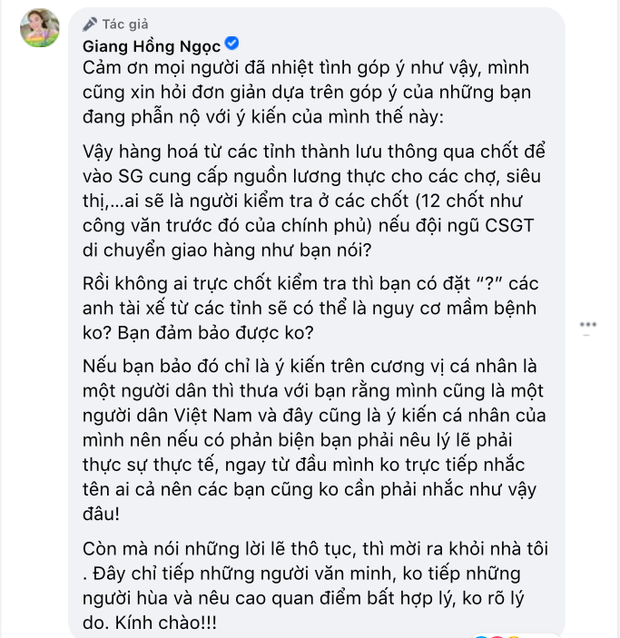Click Giang Hồng Ngọc's profile avatar
Image resolution: width=620 pixels, height=638 pixels.
click(39, 31)
